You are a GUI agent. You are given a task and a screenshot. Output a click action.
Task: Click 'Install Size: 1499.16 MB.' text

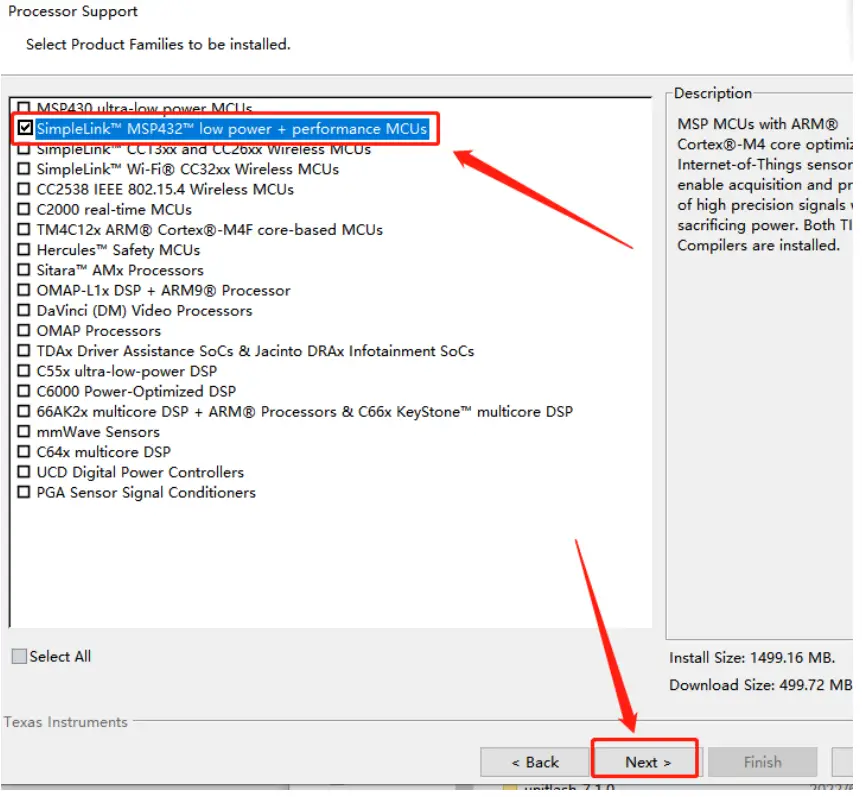tap(752, 657)
